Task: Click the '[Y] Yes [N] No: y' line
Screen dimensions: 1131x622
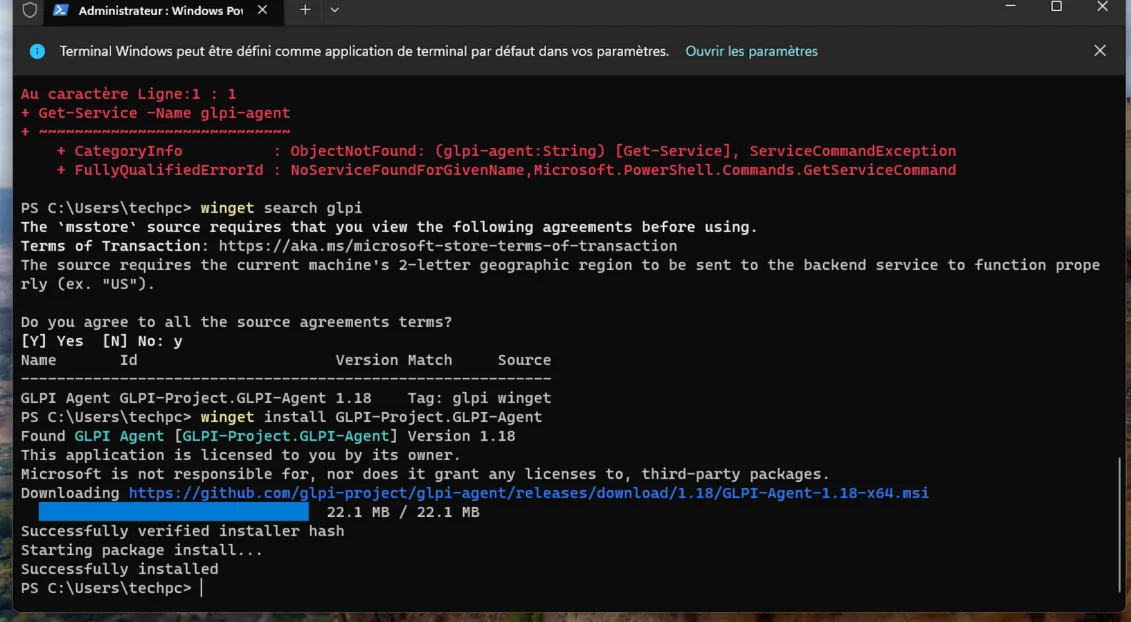Action: pyautogui.click(x=102, y=341)
